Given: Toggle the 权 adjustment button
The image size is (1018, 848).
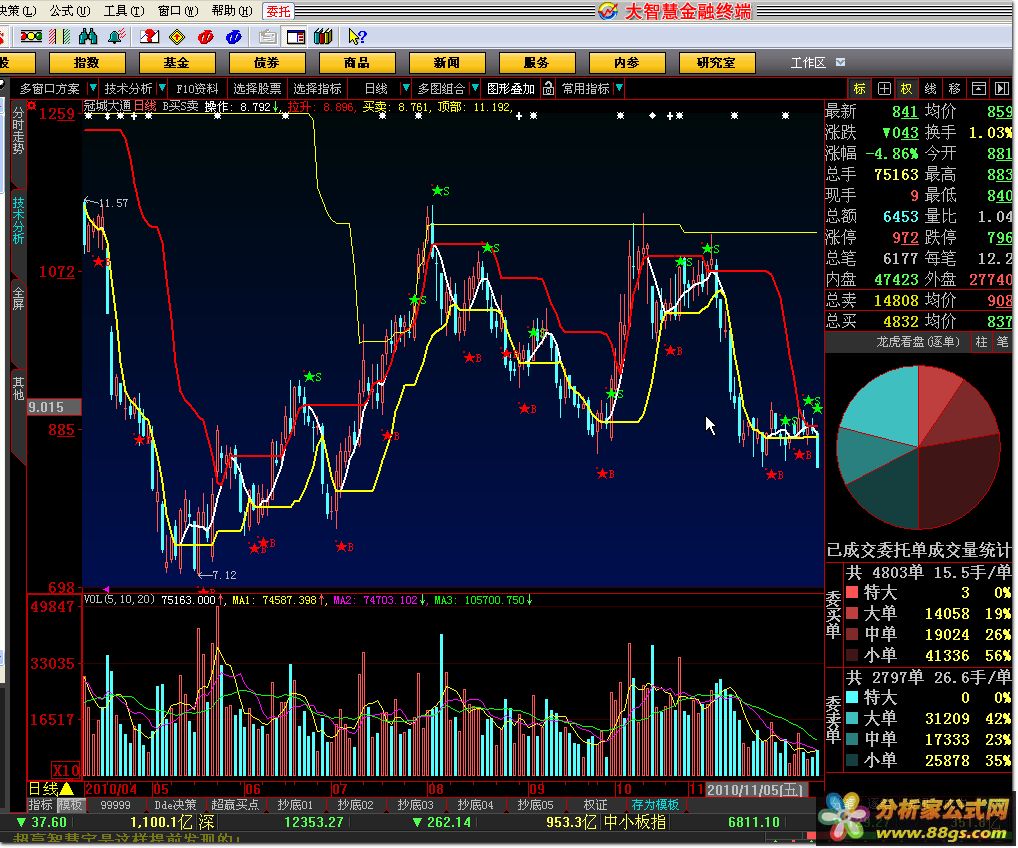Looking at the screenshot, I should [907, 88].
